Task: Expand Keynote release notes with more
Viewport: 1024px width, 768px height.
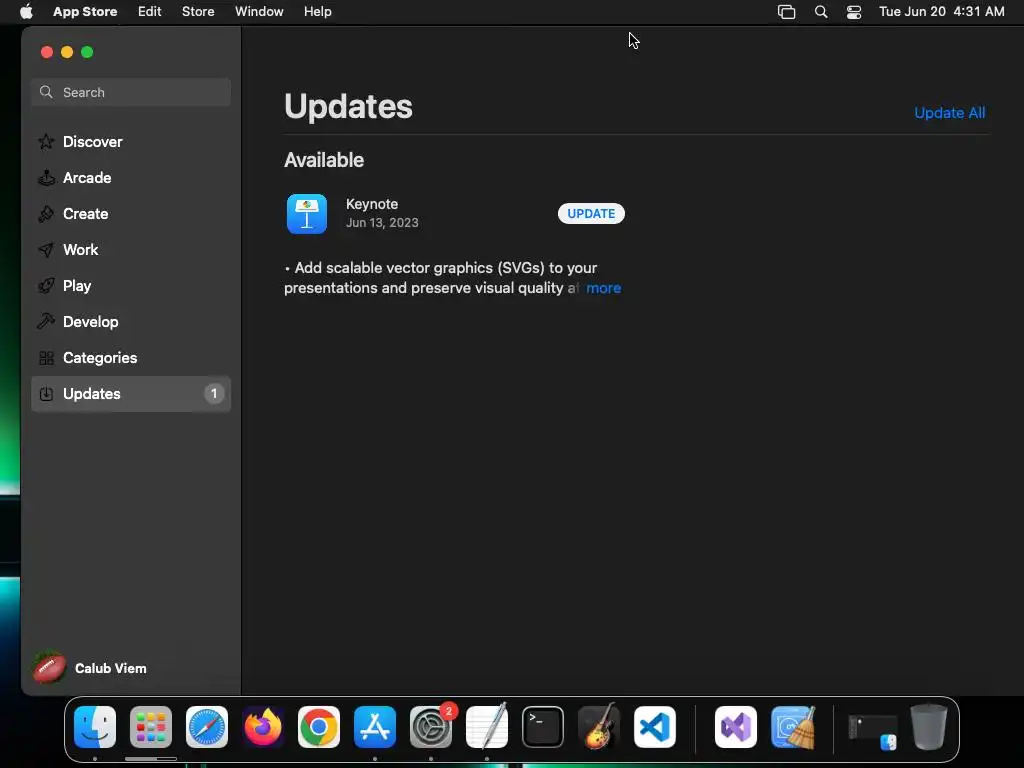Action: [603, 288]
